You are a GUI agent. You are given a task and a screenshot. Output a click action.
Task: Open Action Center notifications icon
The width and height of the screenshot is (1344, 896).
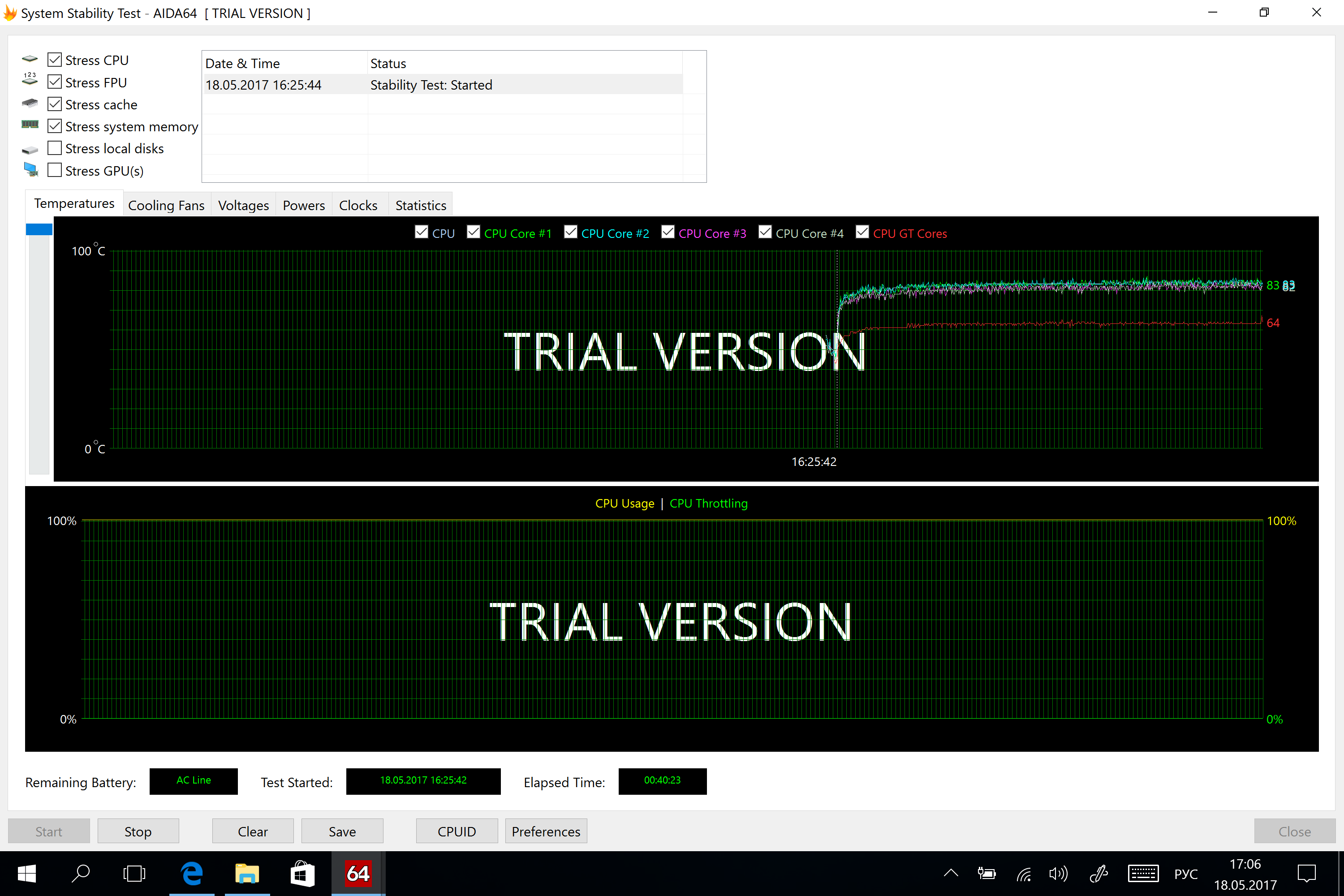tap(1306, 874)
